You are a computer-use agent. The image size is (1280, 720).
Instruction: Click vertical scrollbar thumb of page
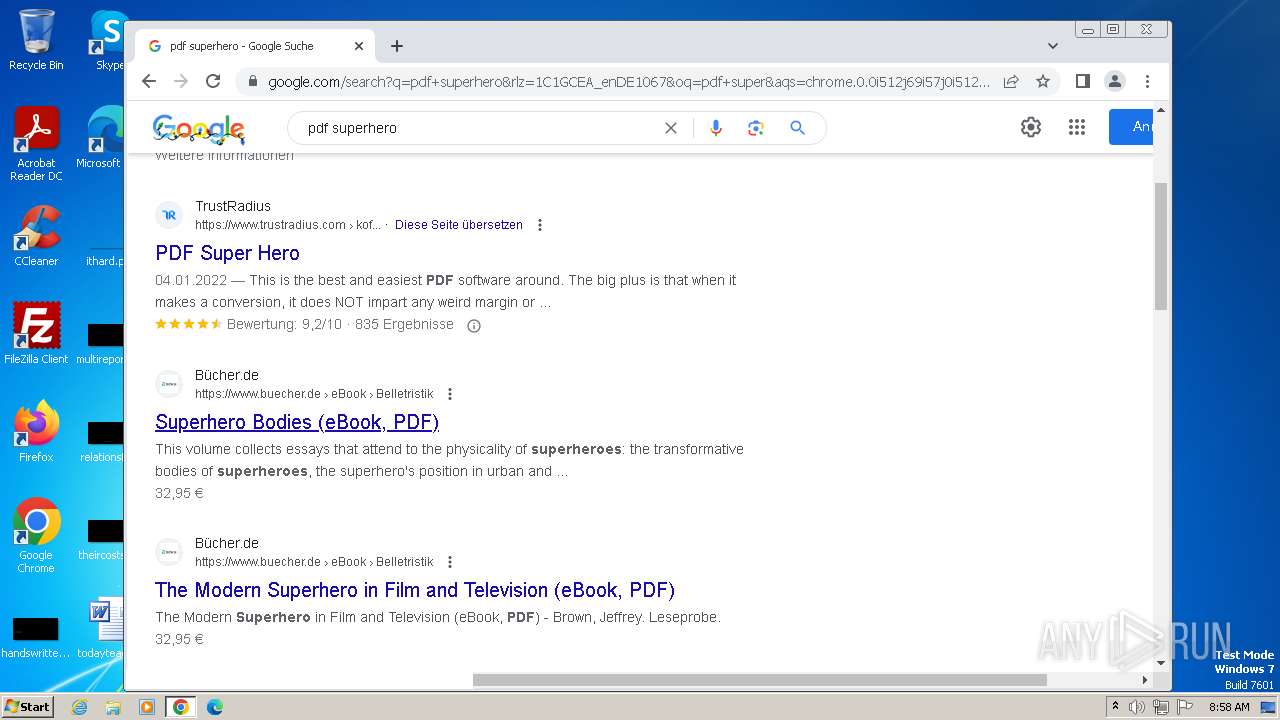tap(1161, 246)
